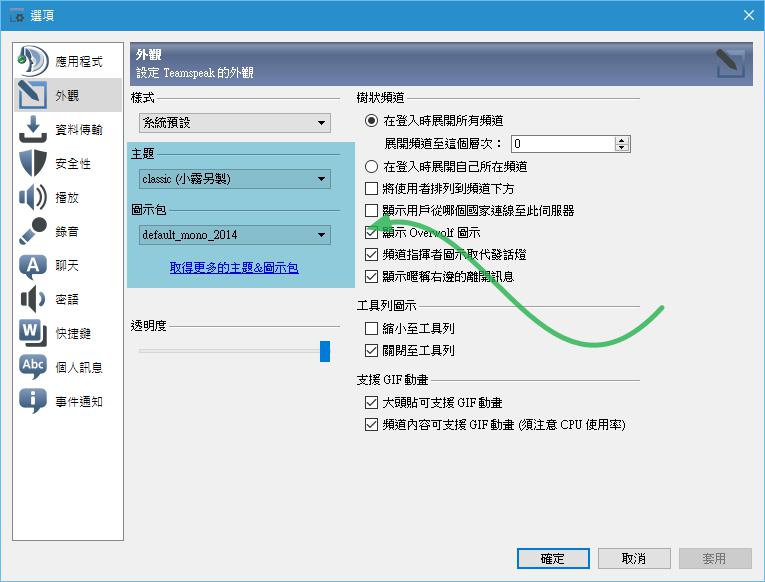Viewport: 765px width, 582px height.
Task: Select the 外觀 pencil icon in sidebar
Action: tap(33, 95)
